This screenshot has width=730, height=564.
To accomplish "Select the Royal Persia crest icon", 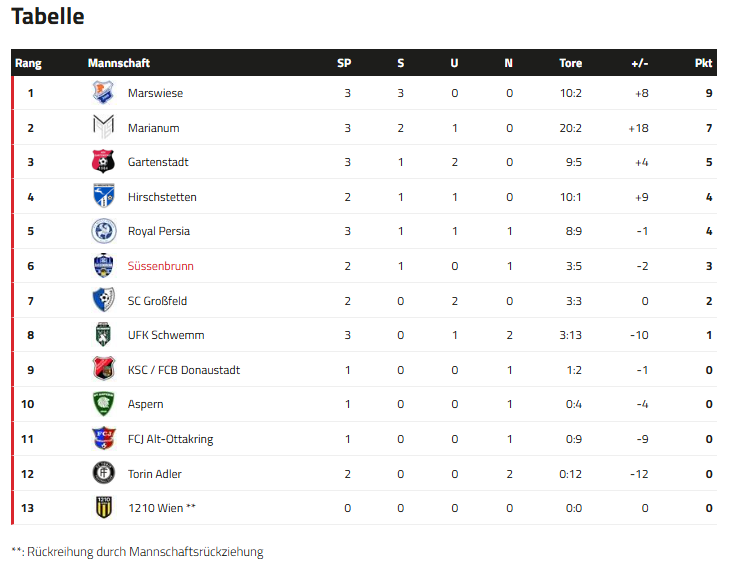I will [x=104, y=231].
